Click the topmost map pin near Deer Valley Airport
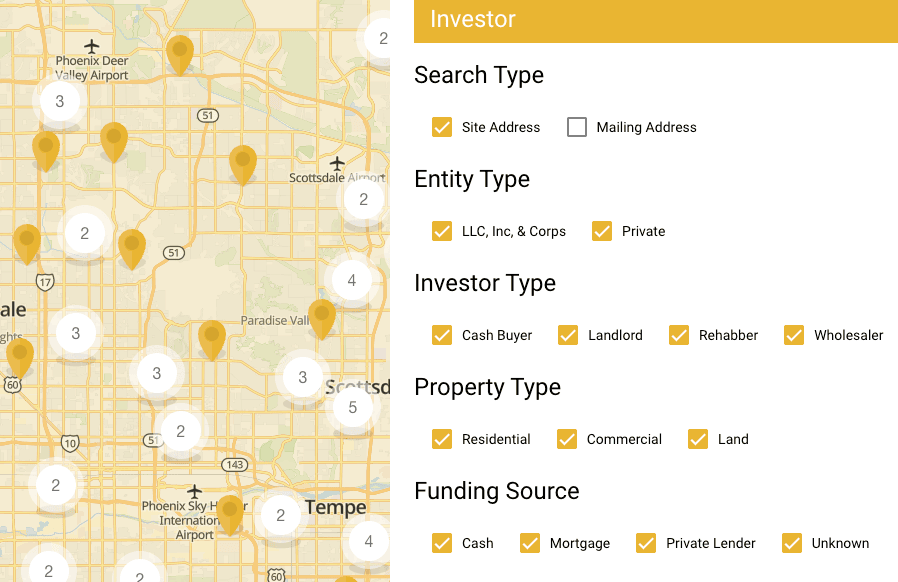The height and width of the screenshot is (582, 898). (180, 52)
